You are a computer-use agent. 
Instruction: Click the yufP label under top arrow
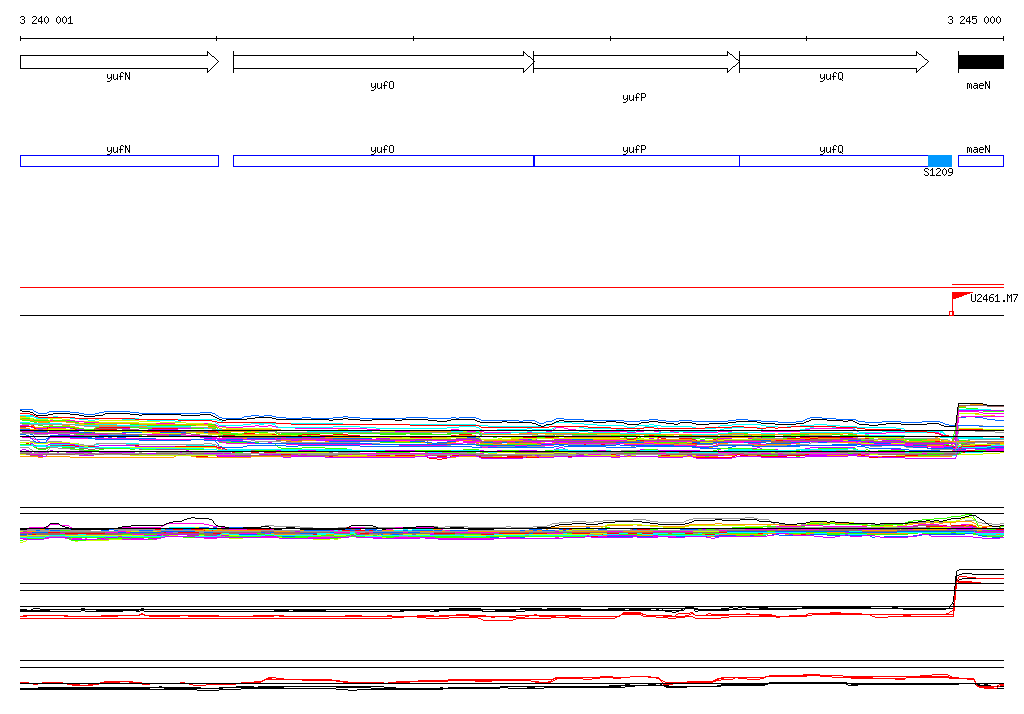tap(634, 97)
